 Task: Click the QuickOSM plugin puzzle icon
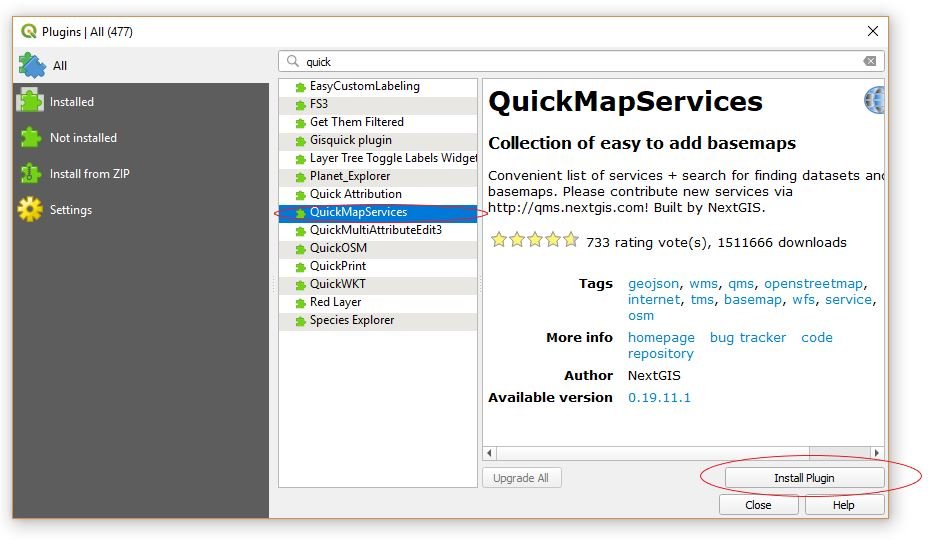(x=300, y=249)
